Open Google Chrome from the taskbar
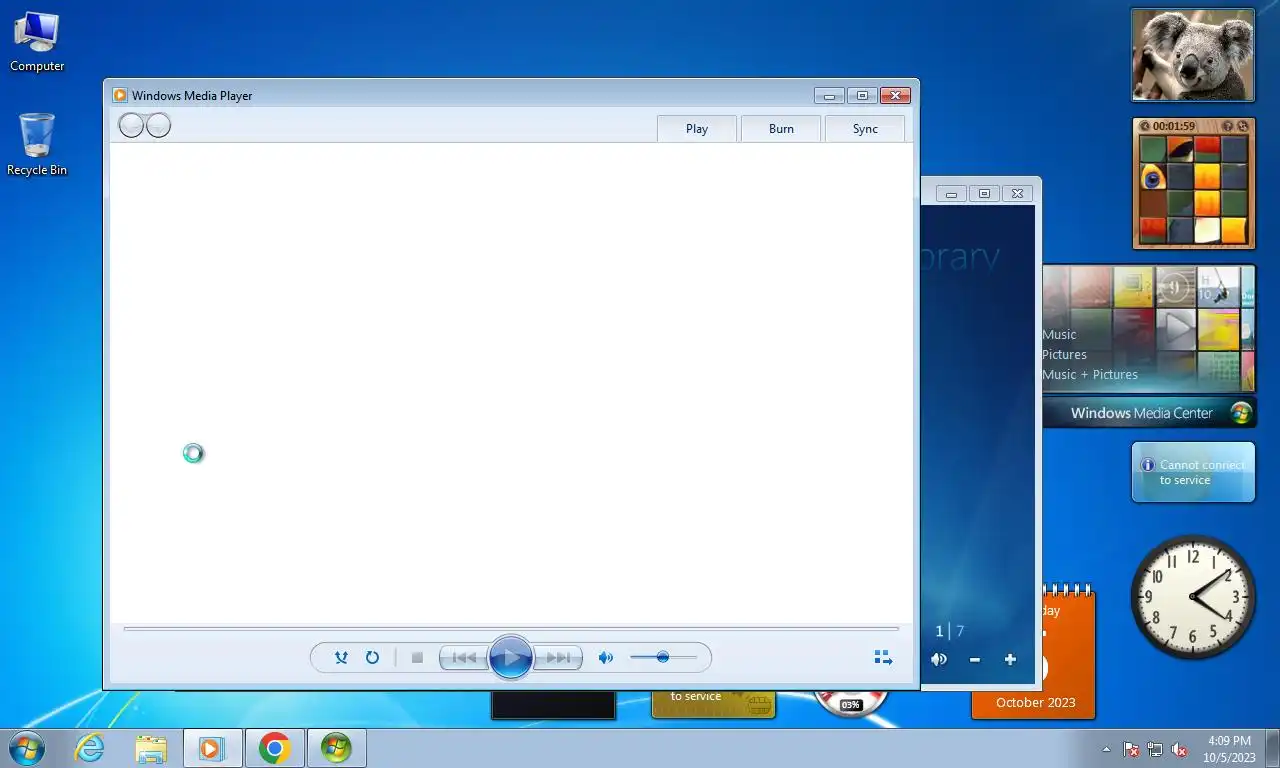The width and height of the screenshot is (1280, 768). pos(274,748)
